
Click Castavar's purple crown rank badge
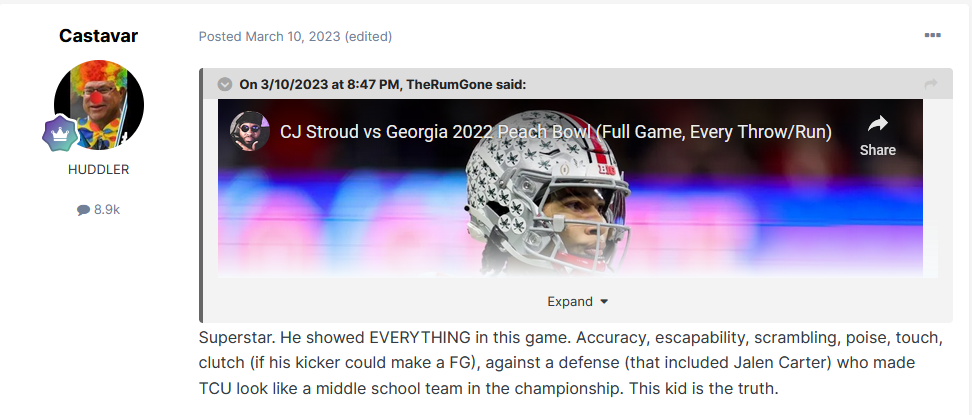click(59, 133)
